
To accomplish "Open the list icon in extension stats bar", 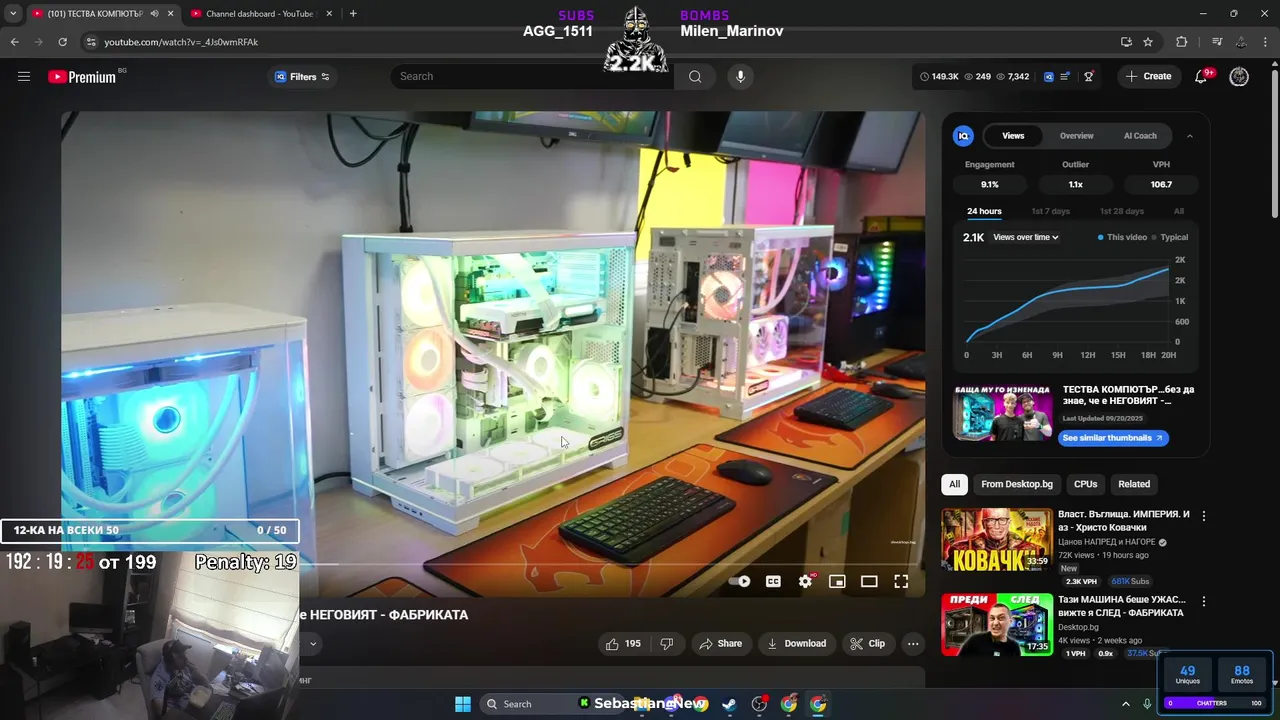I will click(1066, 76).
